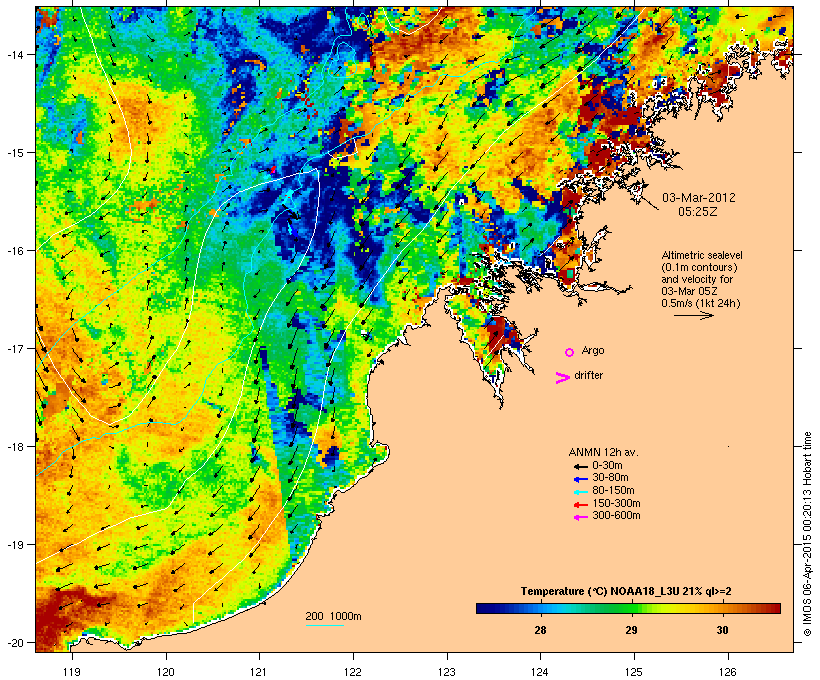The width and height of the screenshot is (820, 680).
Task: Click the magenta Argo circle legend marker
Action: click(570, 352)
